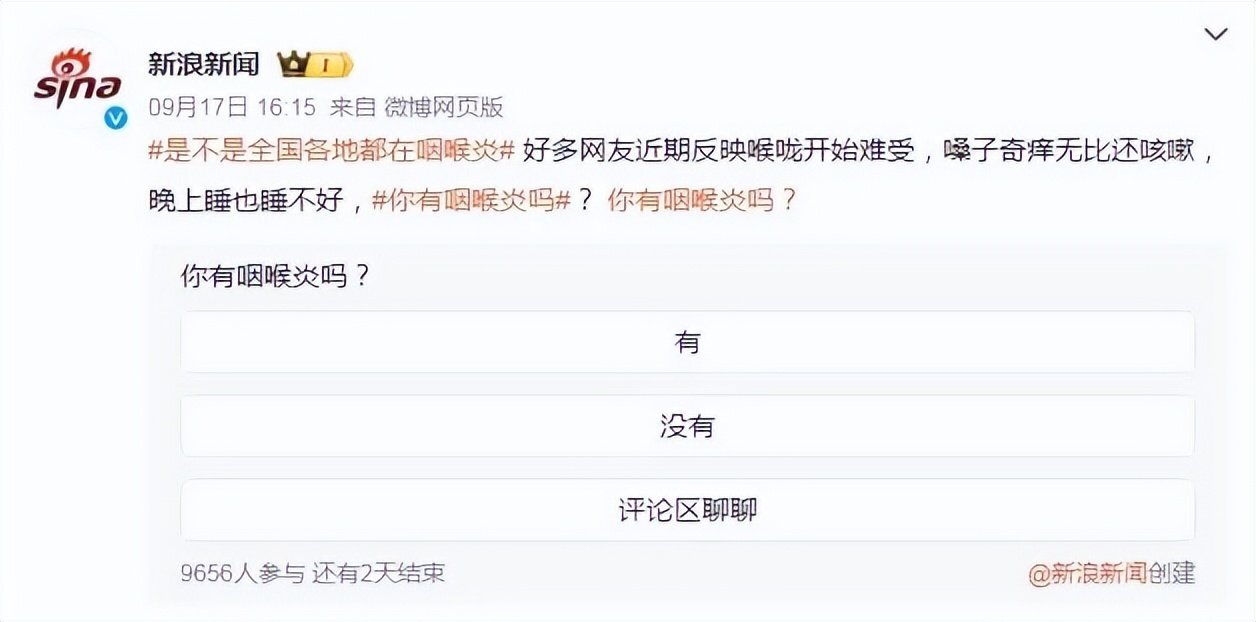The height and width of the screenshot is (622, 1256).
Task: Open the 新浪新闻 account name
Action: 204,65
